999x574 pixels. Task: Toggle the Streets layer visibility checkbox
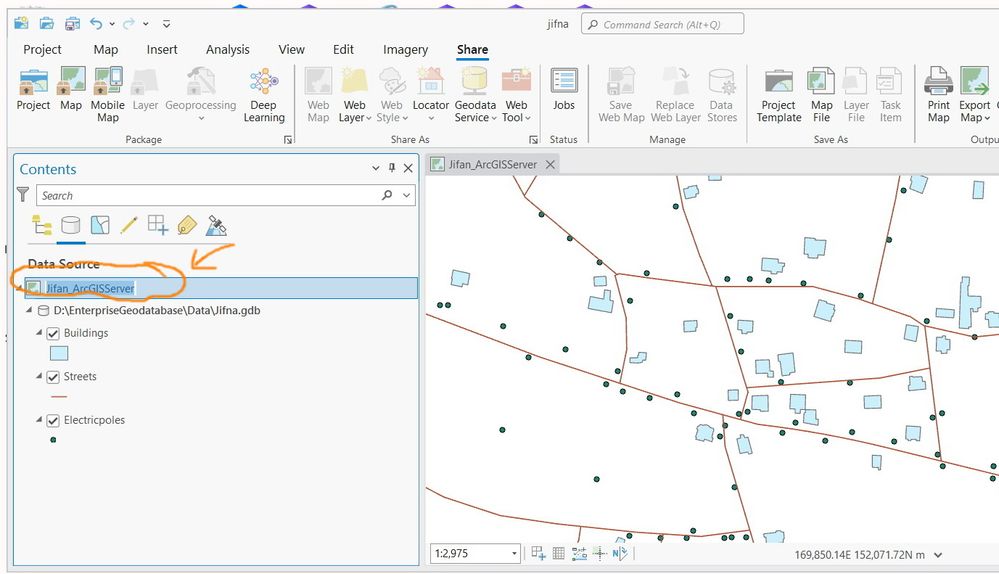point(54,377)
